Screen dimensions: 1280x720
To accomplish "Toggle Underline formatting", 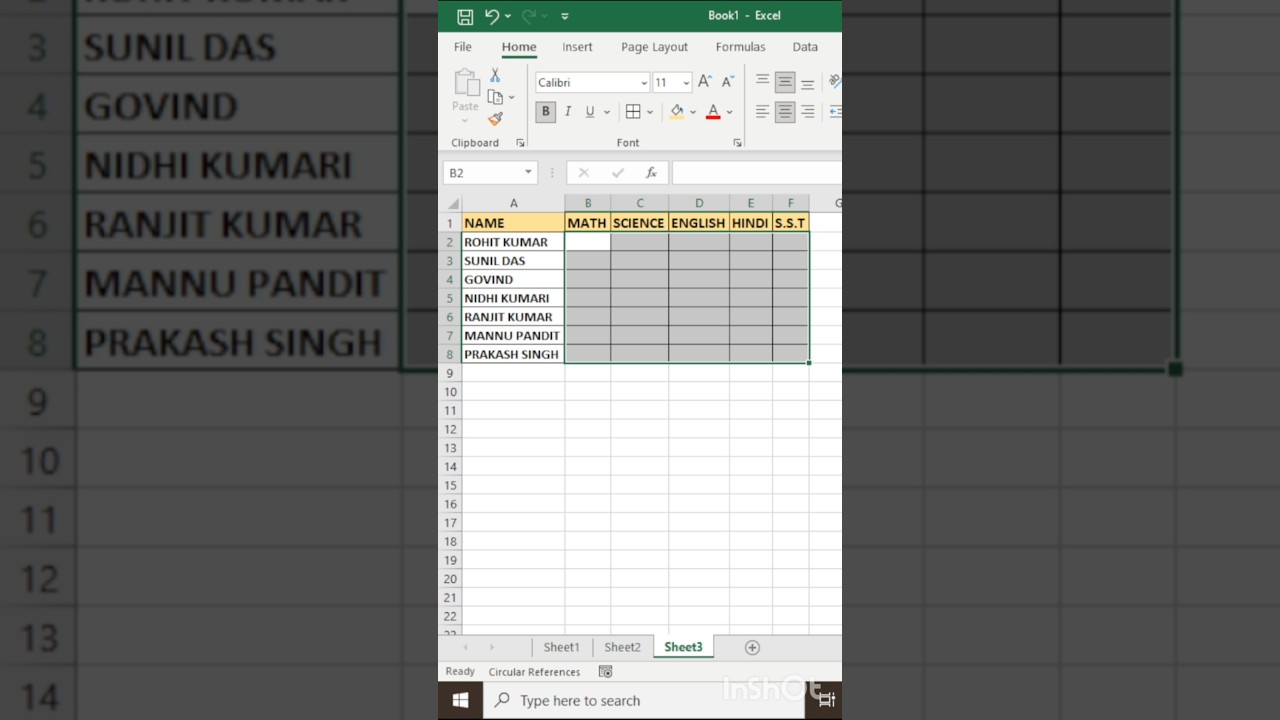I will 590,112.
